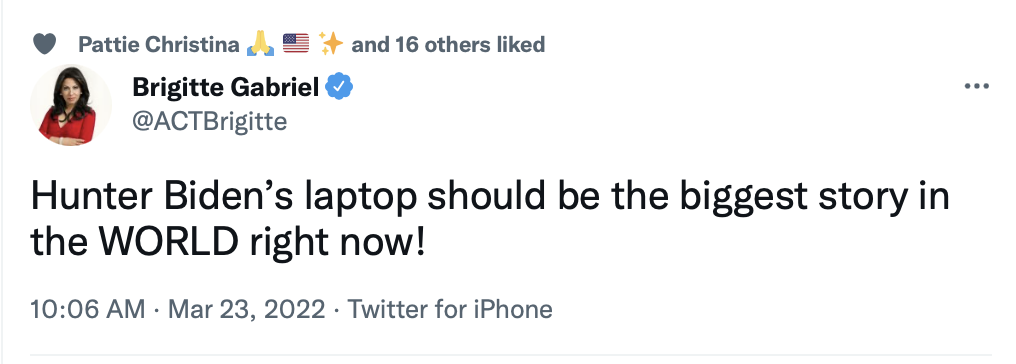
Task: Click "Hunter Biden's" in the tweet text
Action: (141, 198)
